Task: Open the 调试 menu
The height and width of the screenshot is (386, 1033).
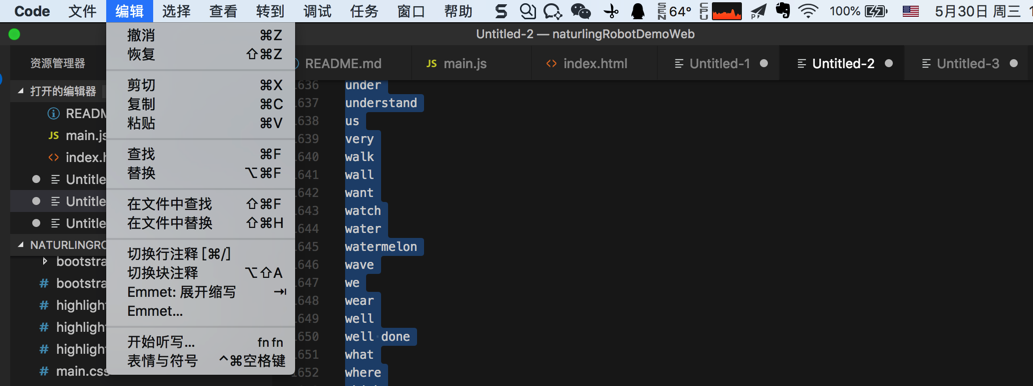Action: click(318, 11)
